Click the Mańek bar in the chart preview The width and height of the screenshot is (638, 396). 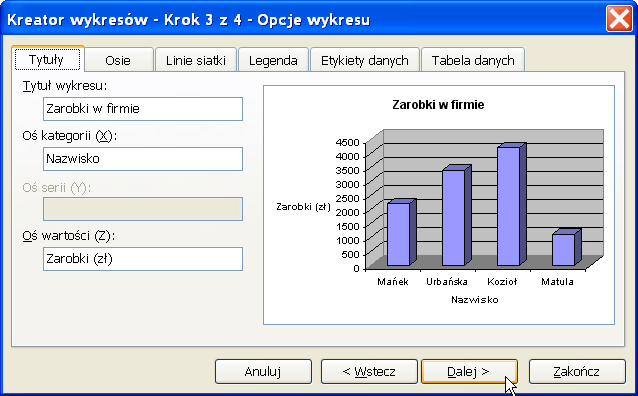point(402,232)
